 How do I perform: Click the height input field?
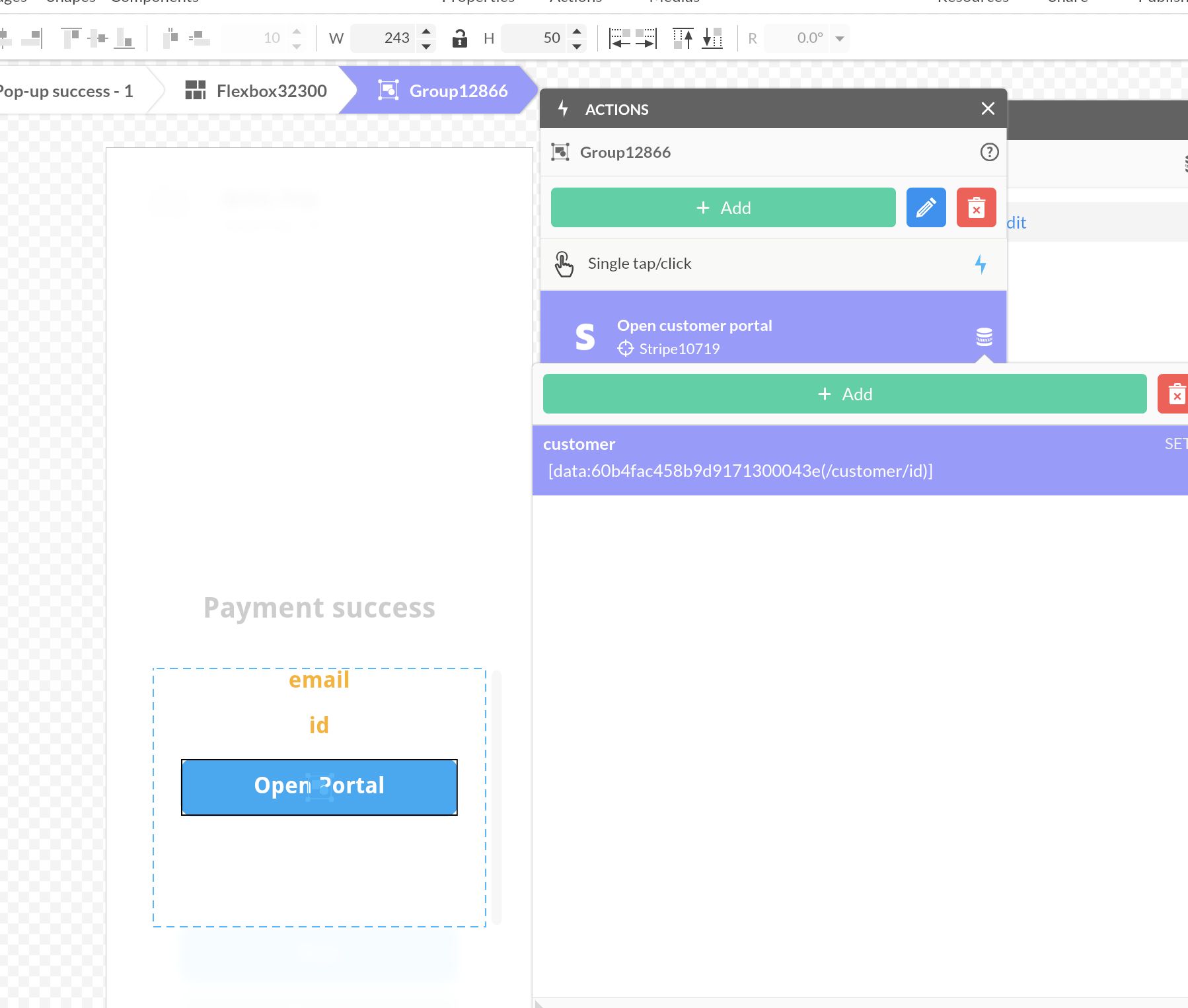pyautogui.click(x=535, y=38)
